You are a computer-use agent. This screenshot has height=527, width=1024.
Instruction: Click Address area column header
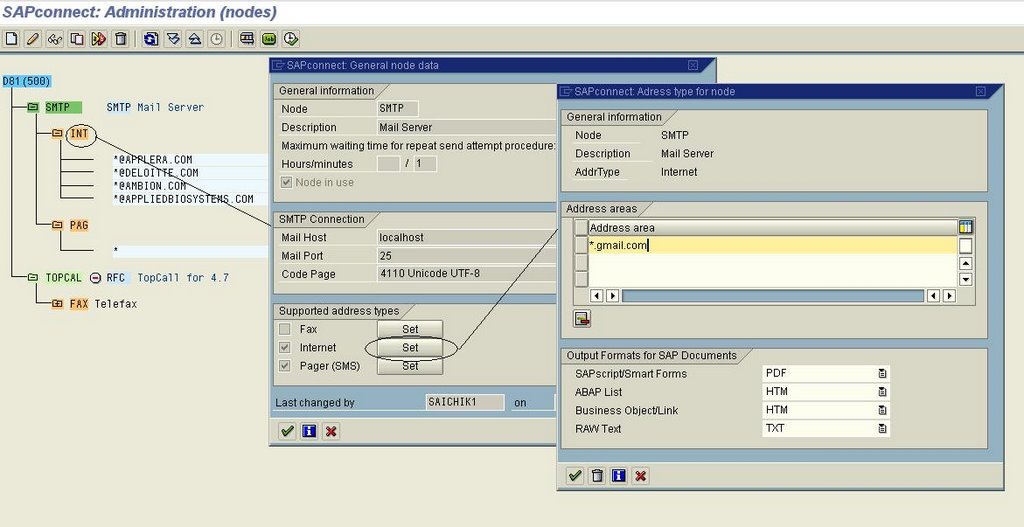coord(773,227)
